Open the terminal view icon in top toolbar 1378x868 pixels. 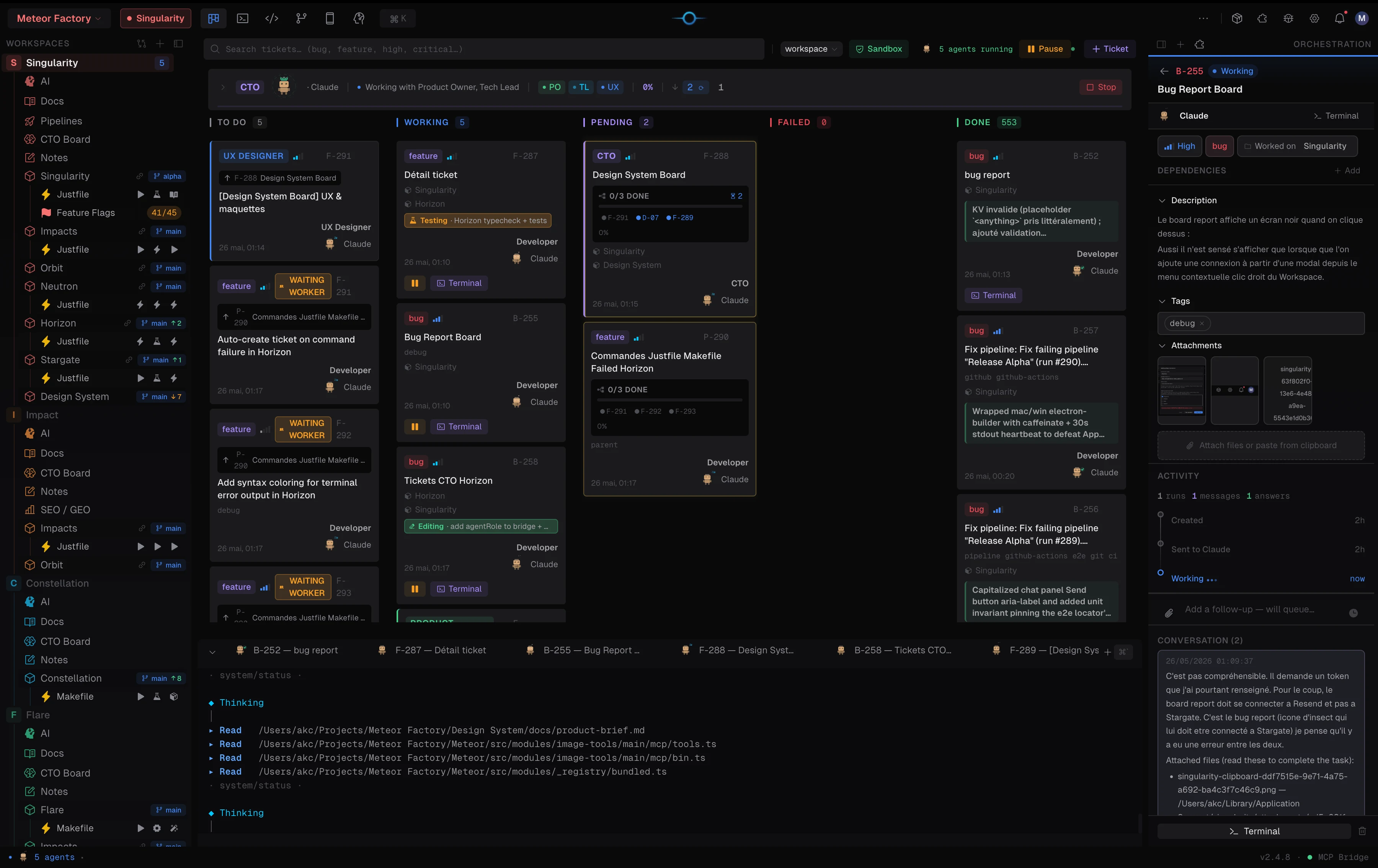pyautogui.click(x=243, y=18)
